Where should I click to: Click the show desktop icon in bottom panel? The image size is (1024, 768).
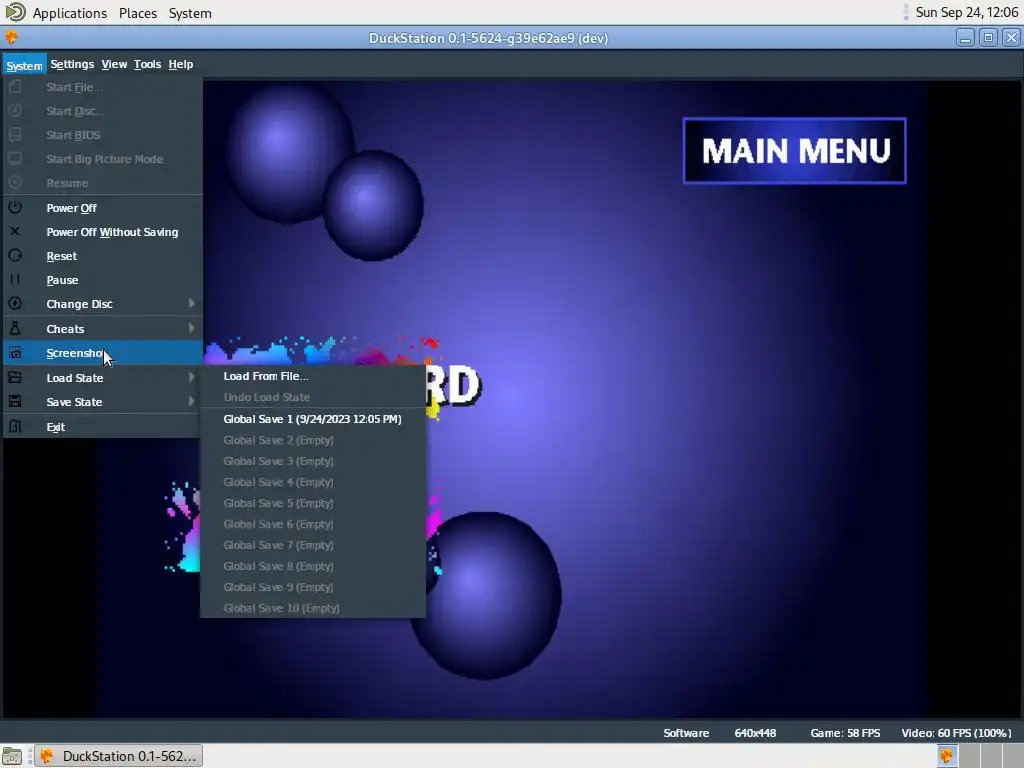pyautogui.click(x=12, y=756)
